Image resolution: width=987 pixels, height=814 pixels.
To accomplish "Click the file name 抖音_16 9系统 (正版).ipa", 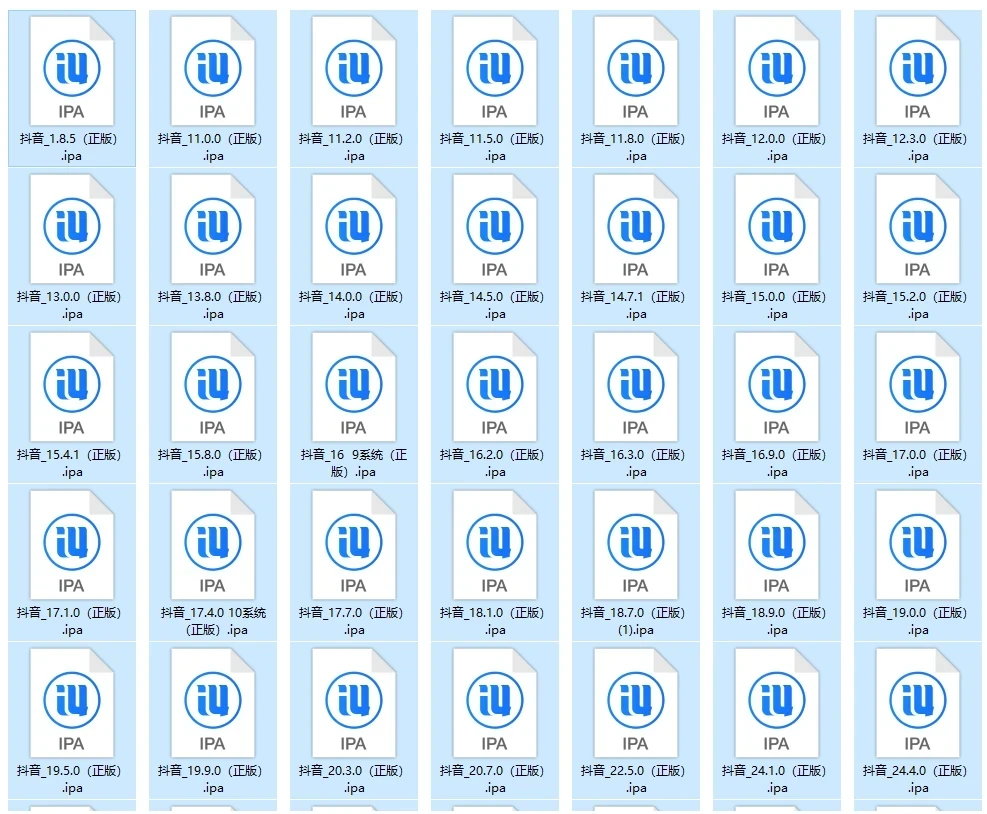I will (354, 463).
